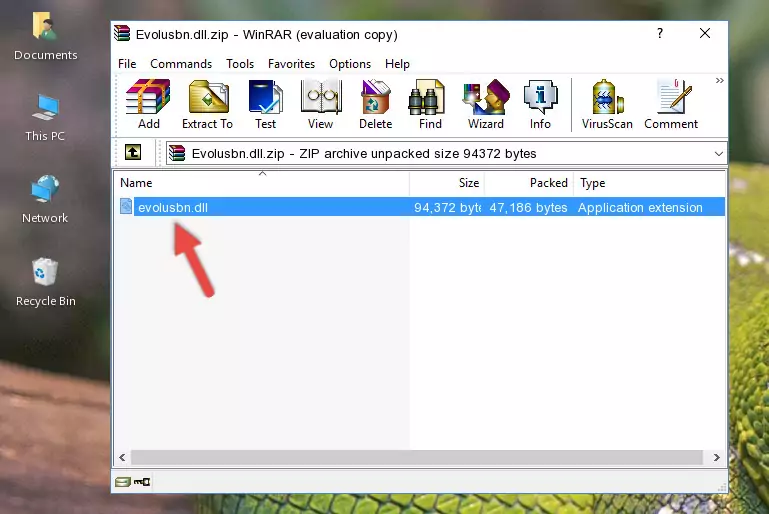Sort by the Type column header
Viewport: 769px width, 514px height.
[x=649, y=183]
